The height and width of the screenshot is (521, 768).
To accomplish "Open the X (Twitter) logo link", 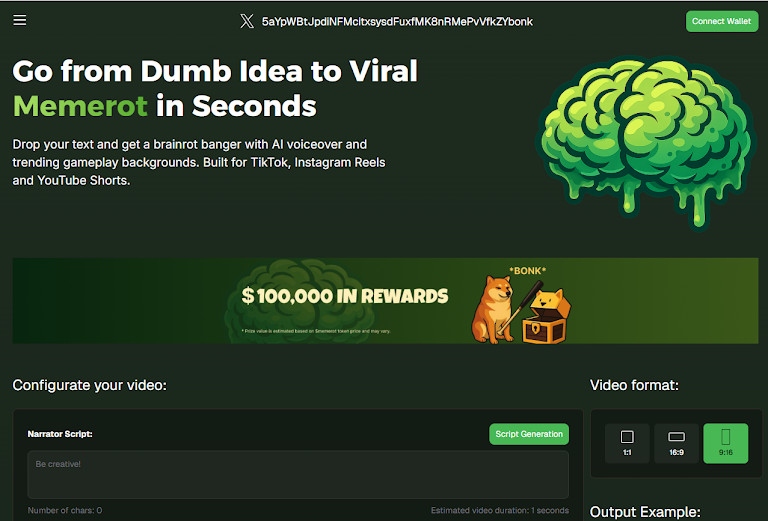I will coord(247,21).
